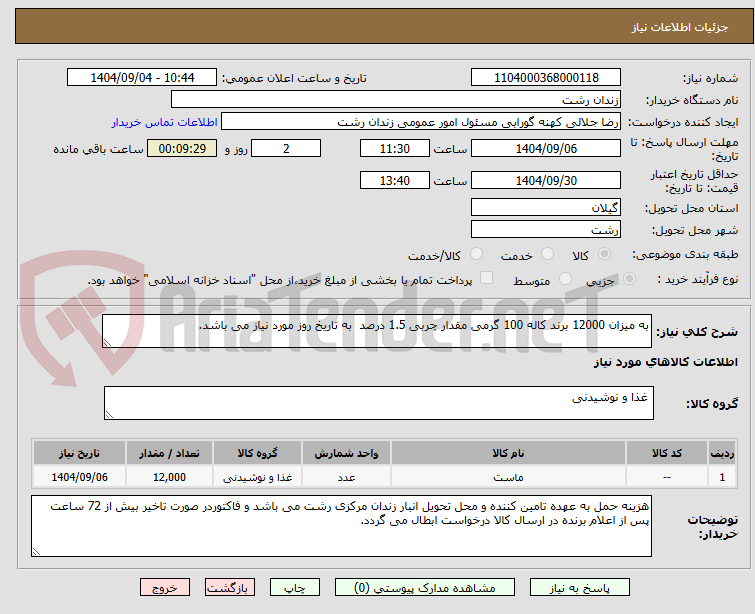Click the خروج exit button
Screen dimensions: 755x614
click(x=165, y=588)
